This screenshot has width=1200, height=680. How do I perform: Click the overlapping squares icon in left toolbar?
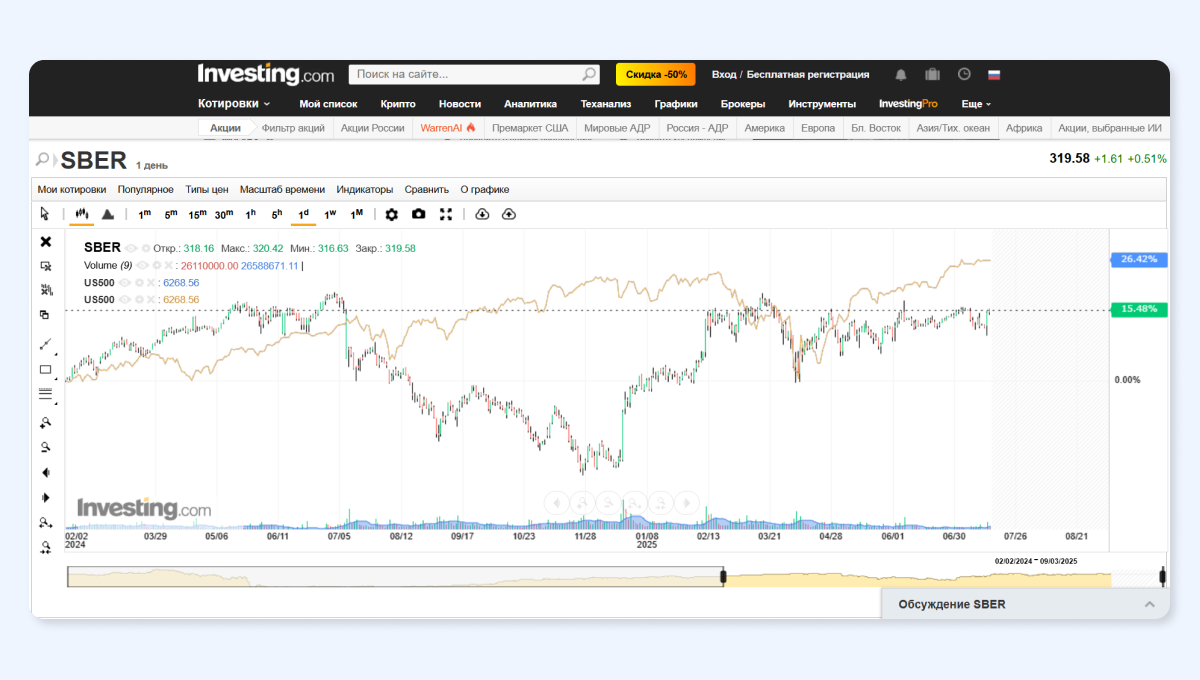[45, 315]
